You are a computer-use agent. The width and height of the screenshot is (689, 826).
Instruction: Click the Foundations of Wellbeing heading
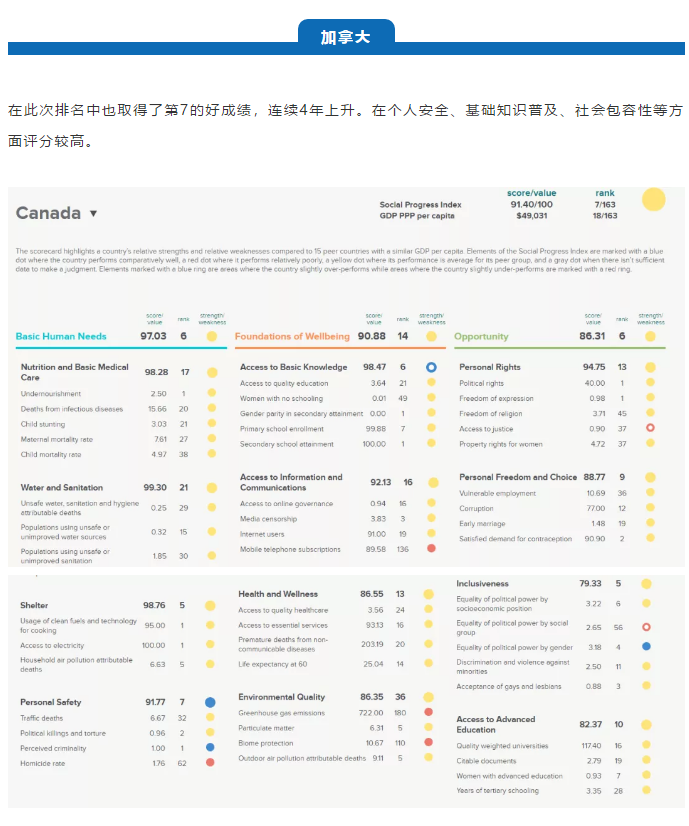coord(292,336)
